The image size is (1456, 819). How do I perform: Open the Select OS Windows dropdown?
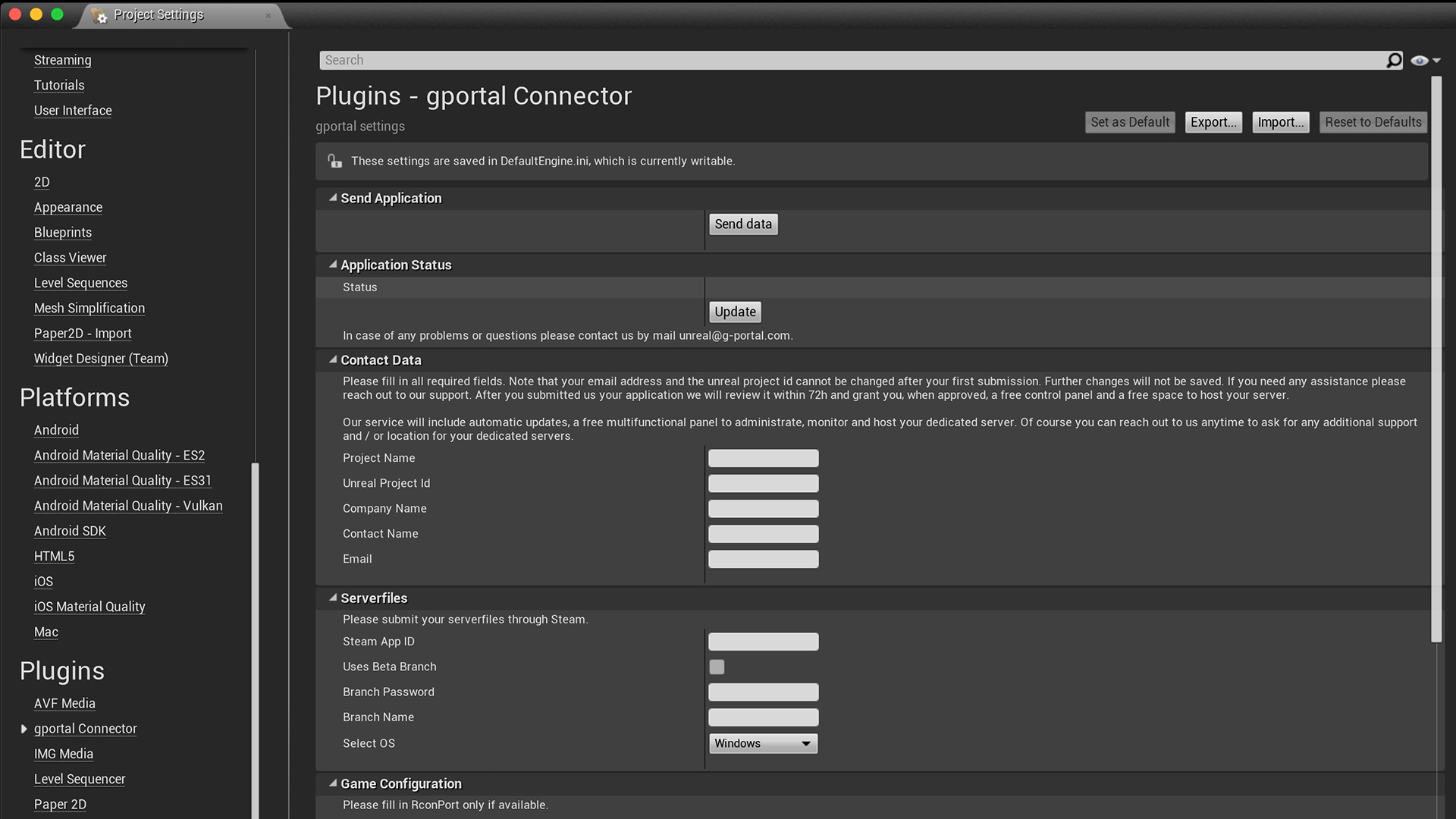[763, 743]
